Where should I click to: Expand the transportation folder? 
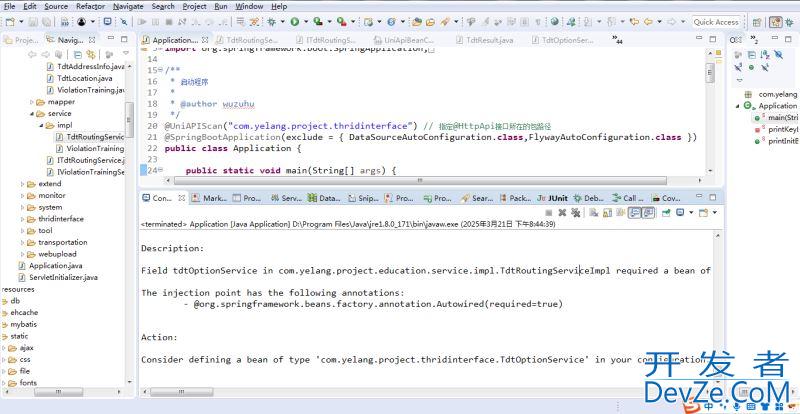click(x=22, y=242)
